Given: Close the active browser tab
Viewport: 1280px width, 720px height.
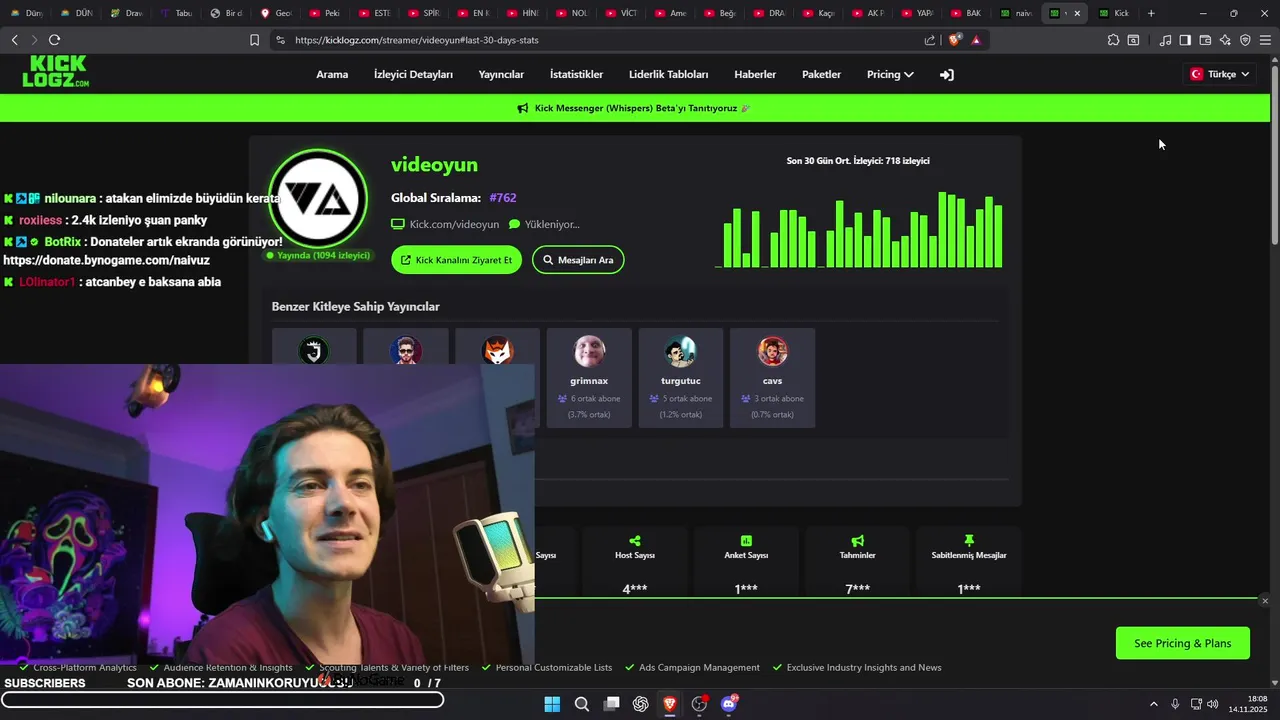Looking at the screenshot, I should [x=1077, y=13].
